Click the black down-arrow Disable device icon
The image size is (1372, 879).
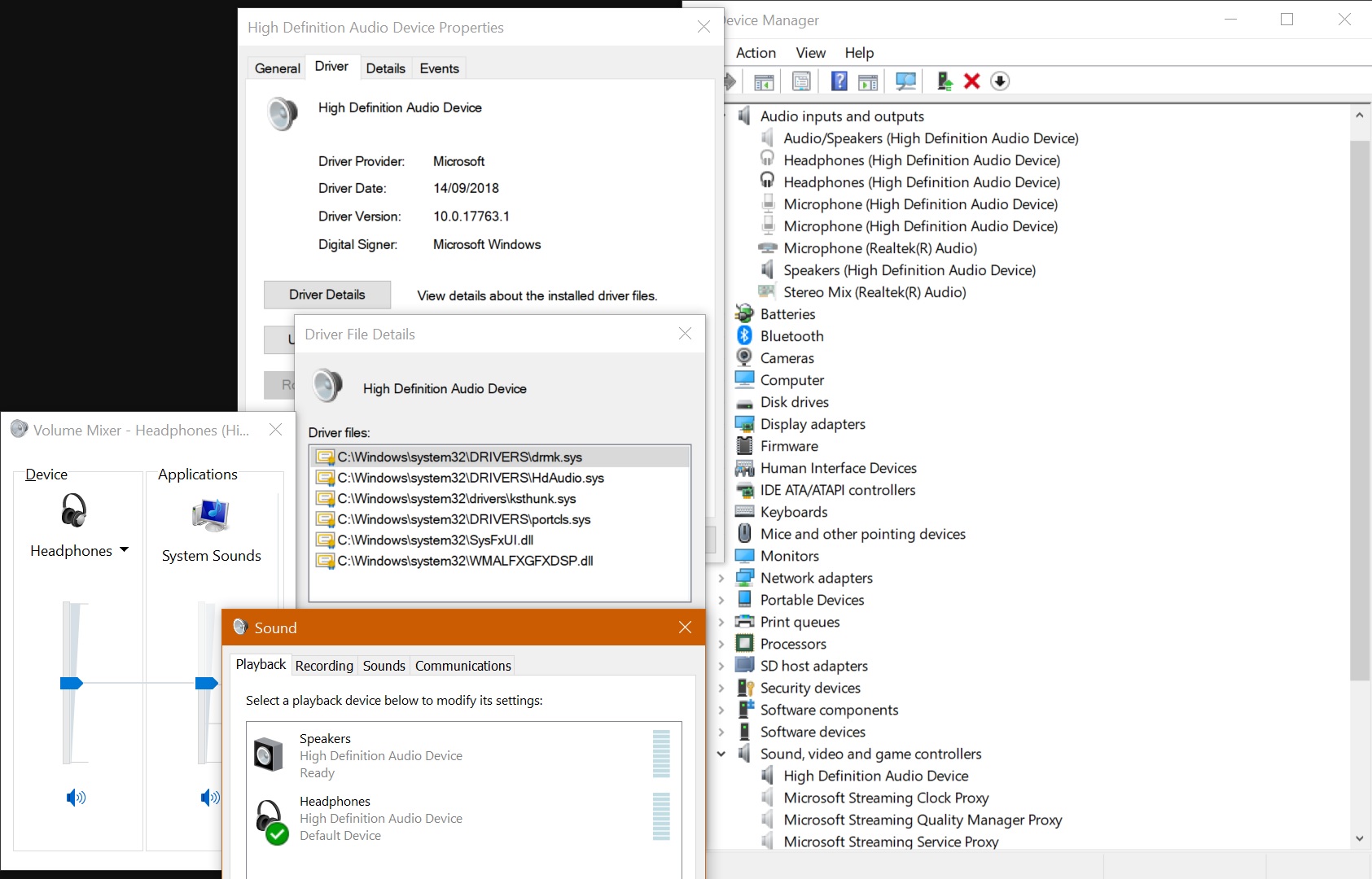[1000, 81]
